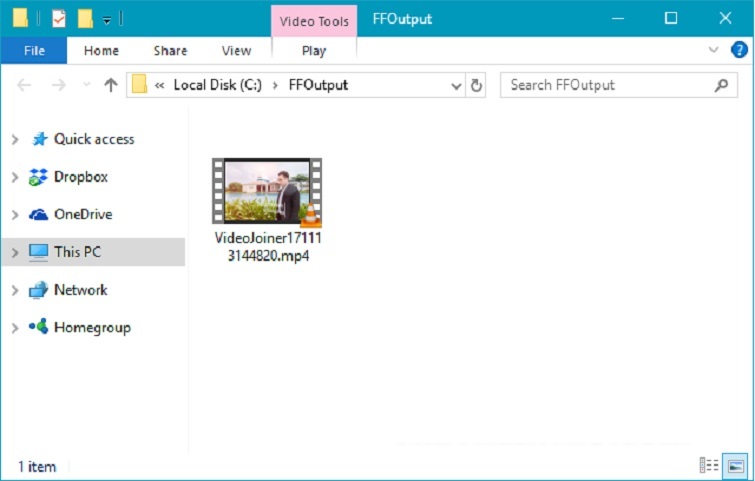Expand the Quick access tree node
The image size is (755, 481).
[x=14, y=140]
